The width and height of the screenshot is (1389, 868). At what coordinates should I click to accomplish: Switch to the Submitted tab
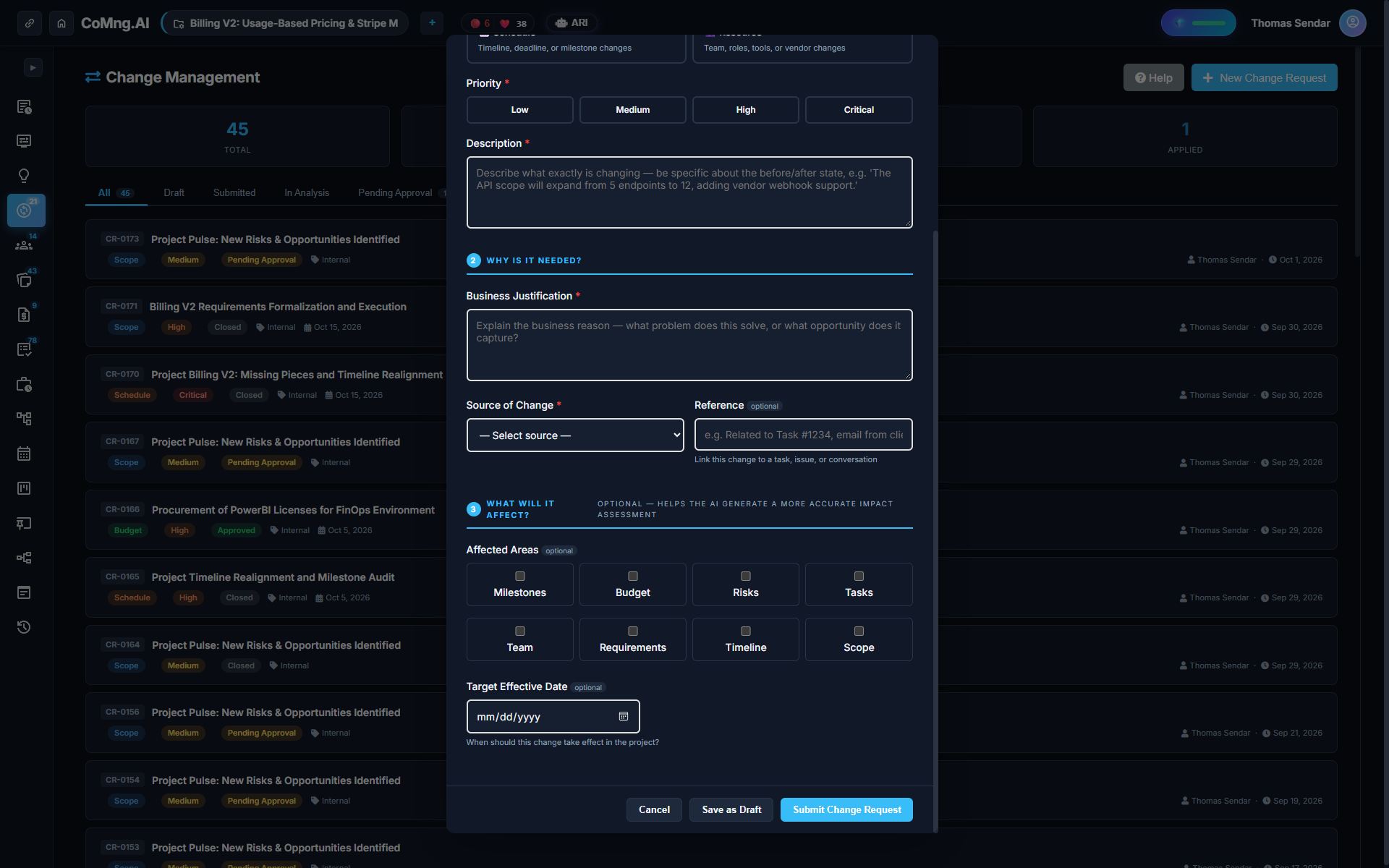tap(234, 193)
